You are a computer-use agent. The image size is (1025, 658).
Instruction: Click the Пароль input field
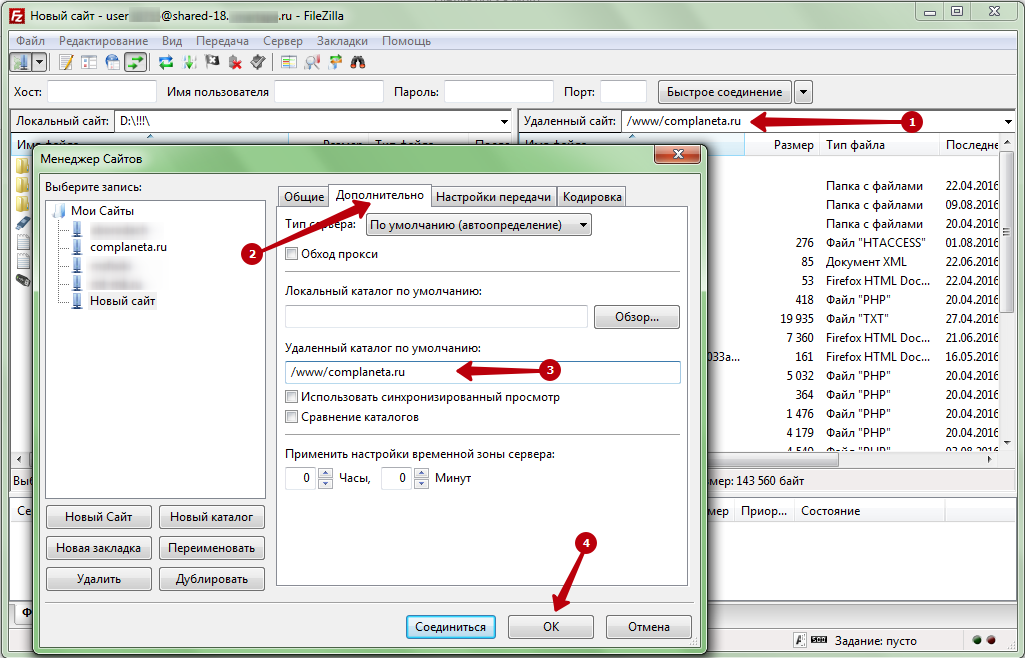pos(499,92)
